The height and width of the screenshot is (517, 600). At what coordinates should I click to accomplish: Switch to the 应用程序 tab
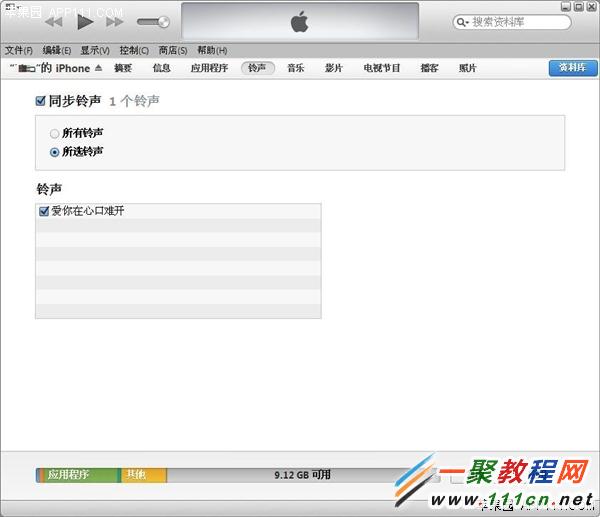pyautogui.click(x=209, y=68)
